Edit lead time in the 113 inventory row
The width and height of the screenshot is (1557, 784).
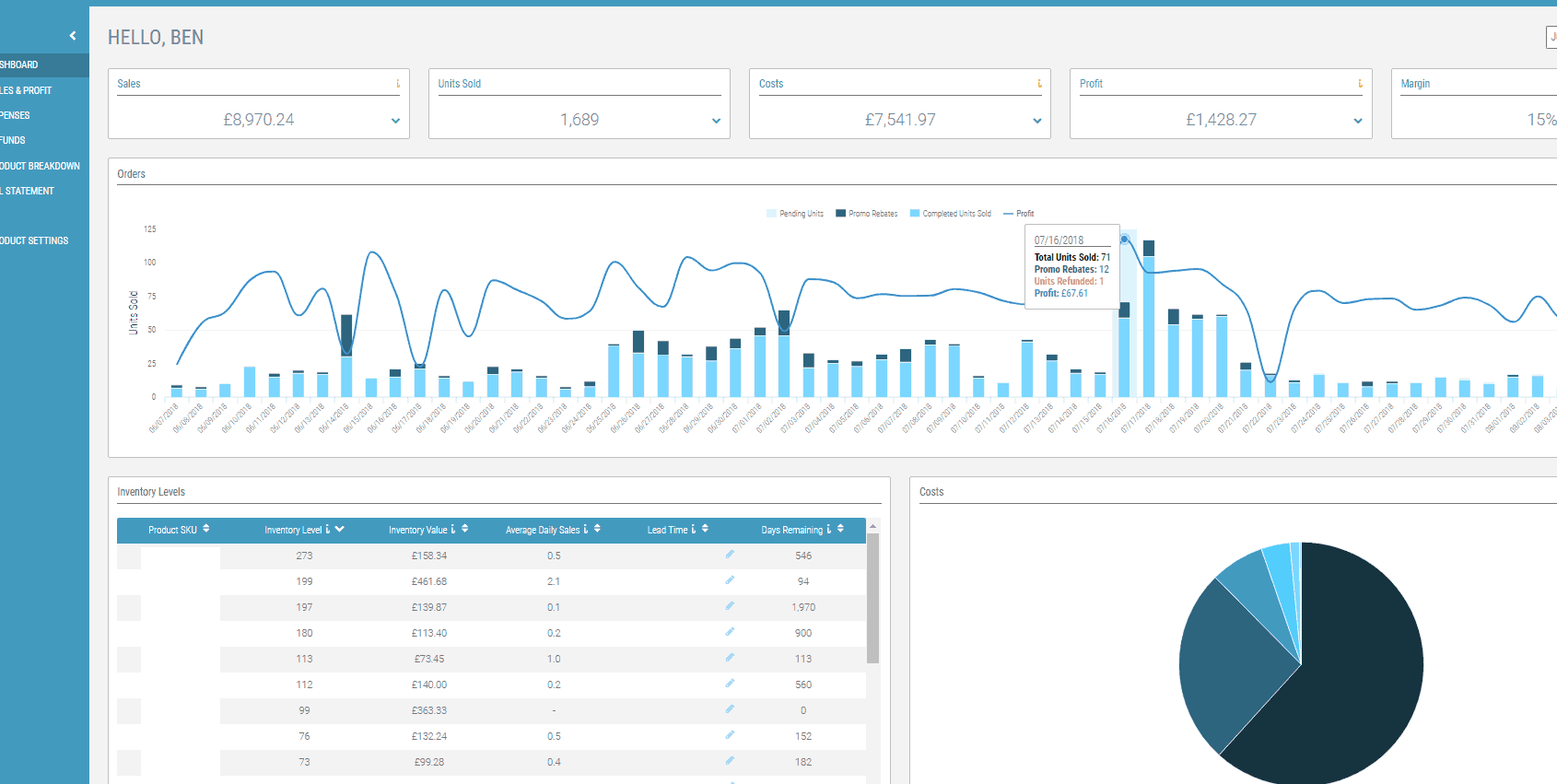click(730, 658)
